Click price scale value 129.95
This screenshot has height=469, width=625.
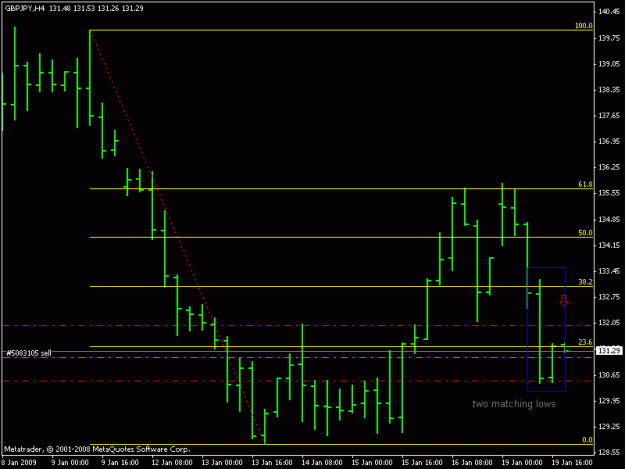click(609, 401)
